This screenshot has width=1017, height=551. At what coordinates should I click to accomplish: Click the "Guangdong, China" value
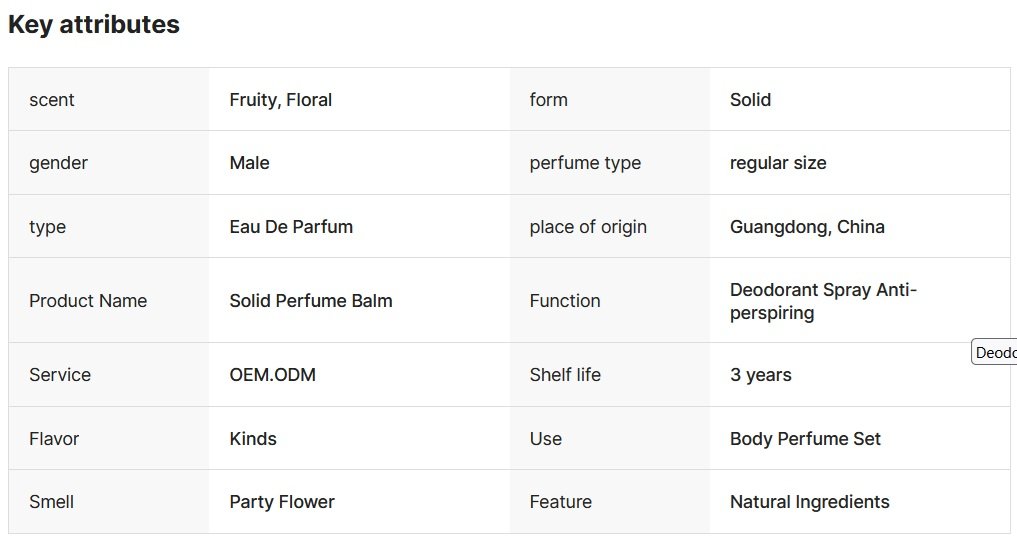(807, 227)
